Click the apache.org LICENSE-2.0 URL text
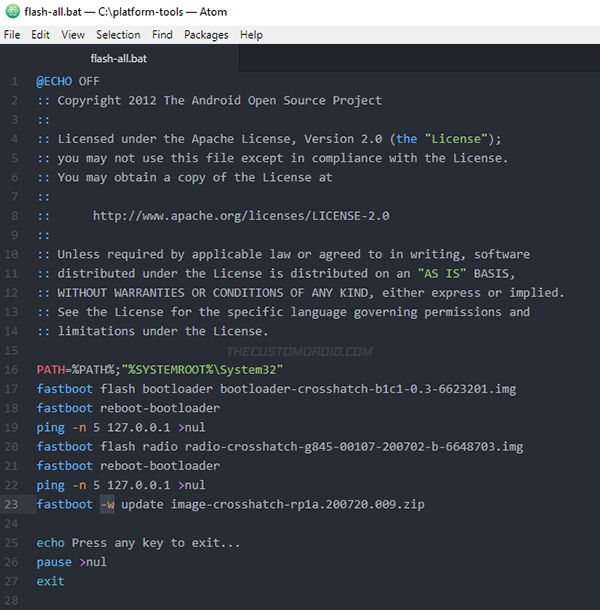The height and width of the screenshot is (610, 600). [241, 216]
